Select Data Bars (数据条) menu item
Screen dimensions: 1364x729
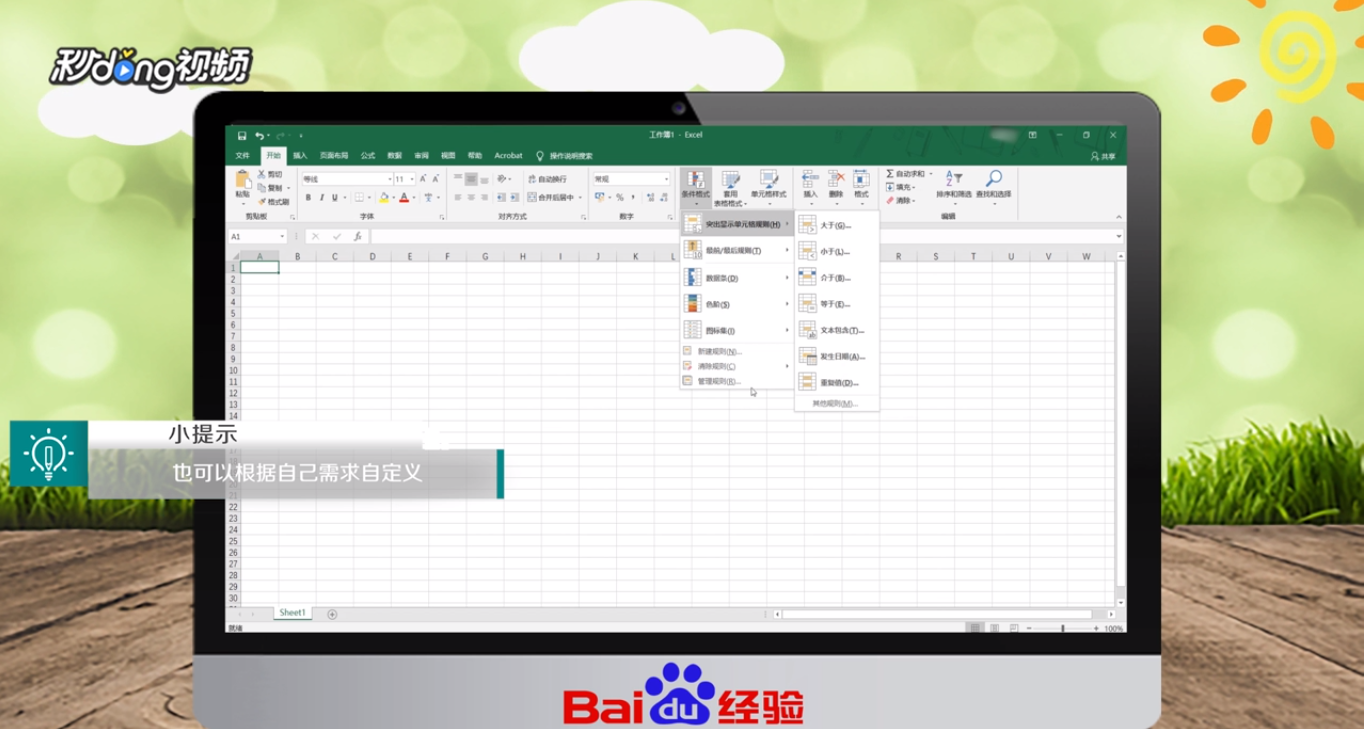click(736, 278)
